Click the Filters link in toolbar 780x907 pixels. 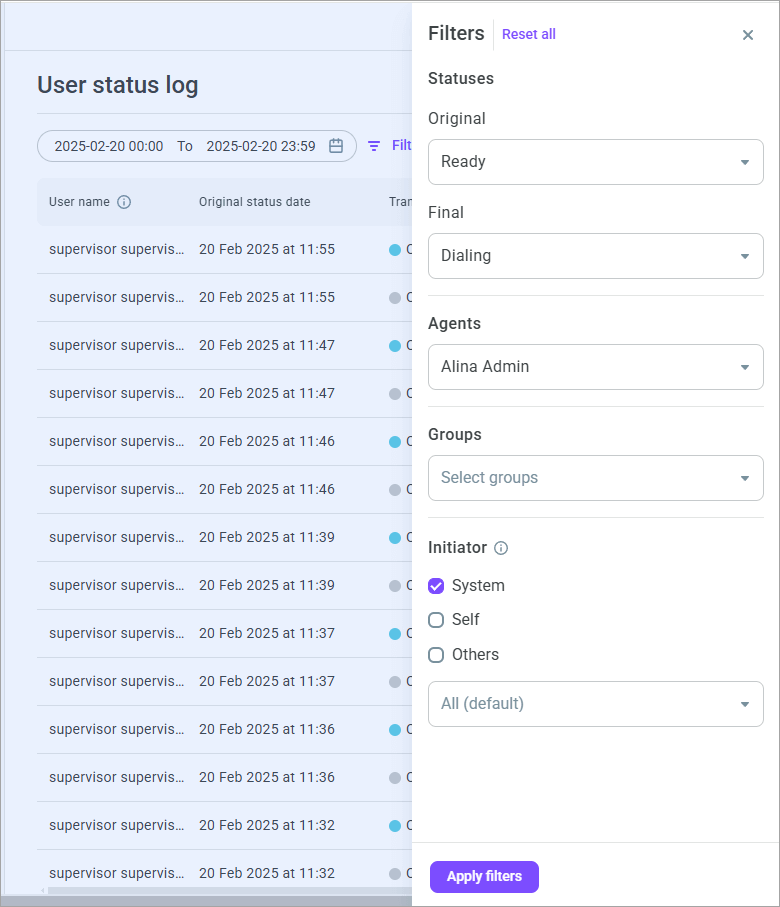point(402,145)
